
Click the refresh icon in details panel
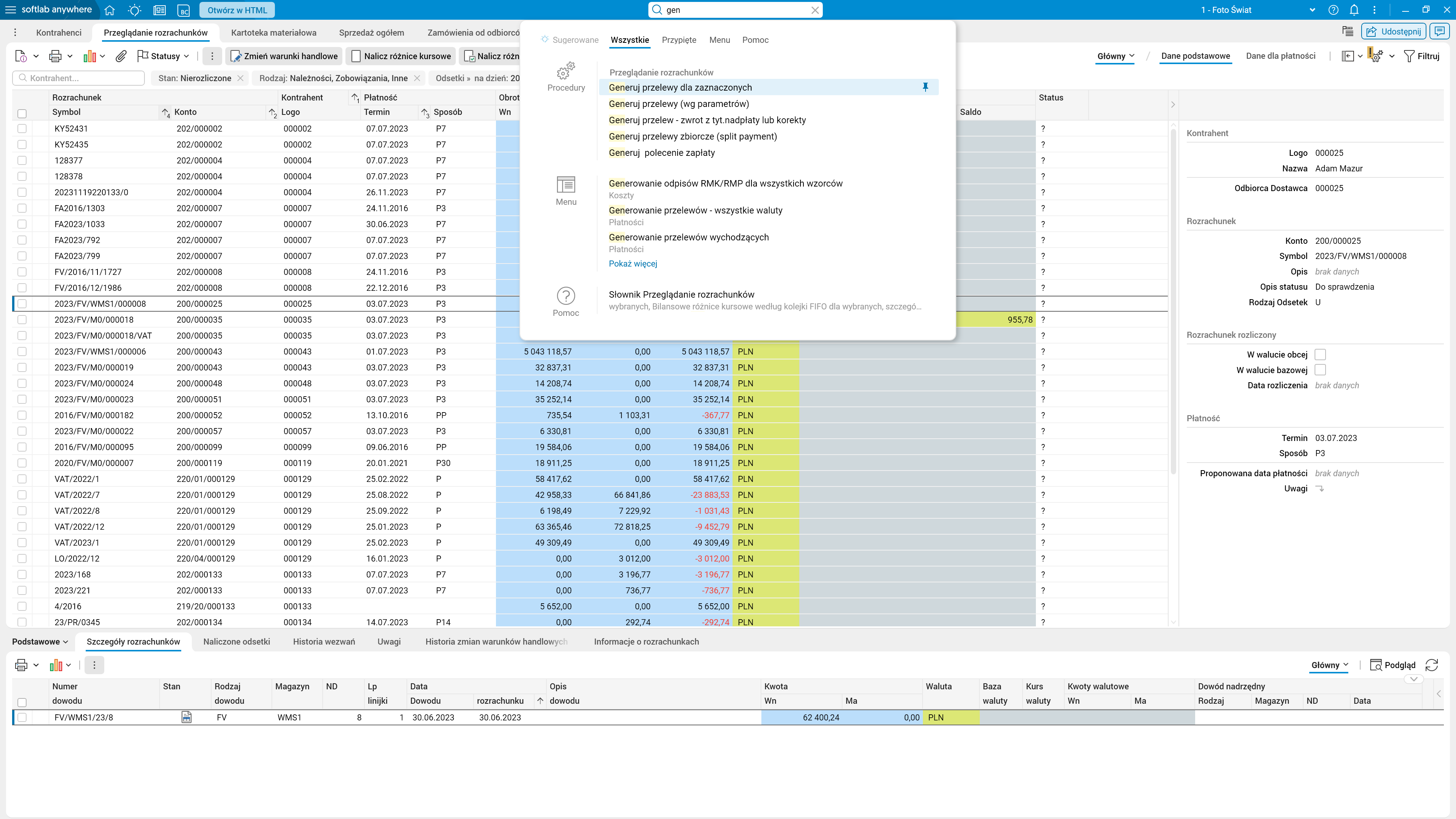coord(1432,665)
